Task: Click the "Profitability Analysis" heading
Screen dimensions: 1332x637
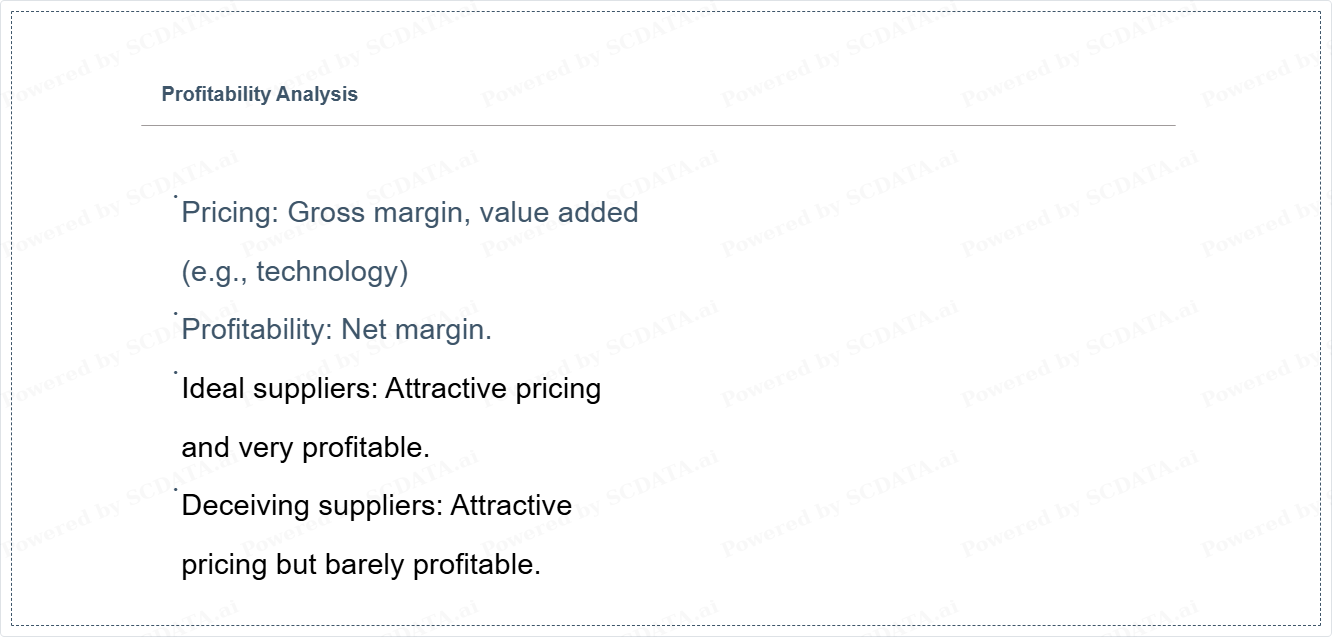Action: point(259,95)
